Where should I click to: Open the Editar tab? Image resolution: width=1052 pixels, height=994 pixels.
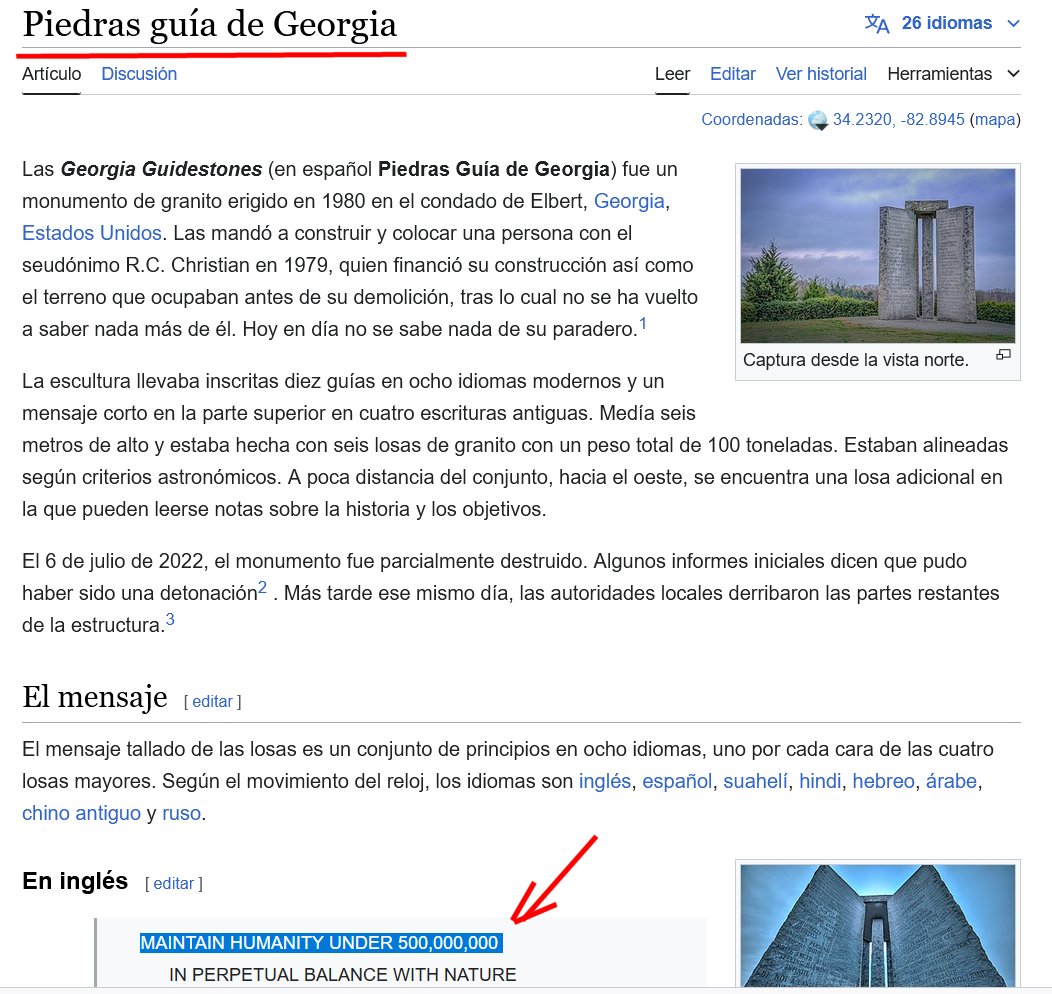coord(732,74)
